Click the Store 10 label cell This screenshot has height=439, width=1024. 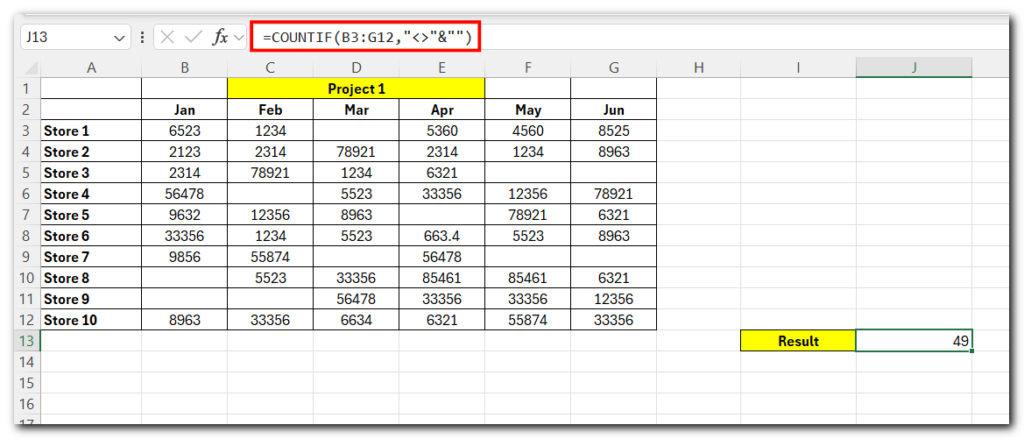coord(91,319)
